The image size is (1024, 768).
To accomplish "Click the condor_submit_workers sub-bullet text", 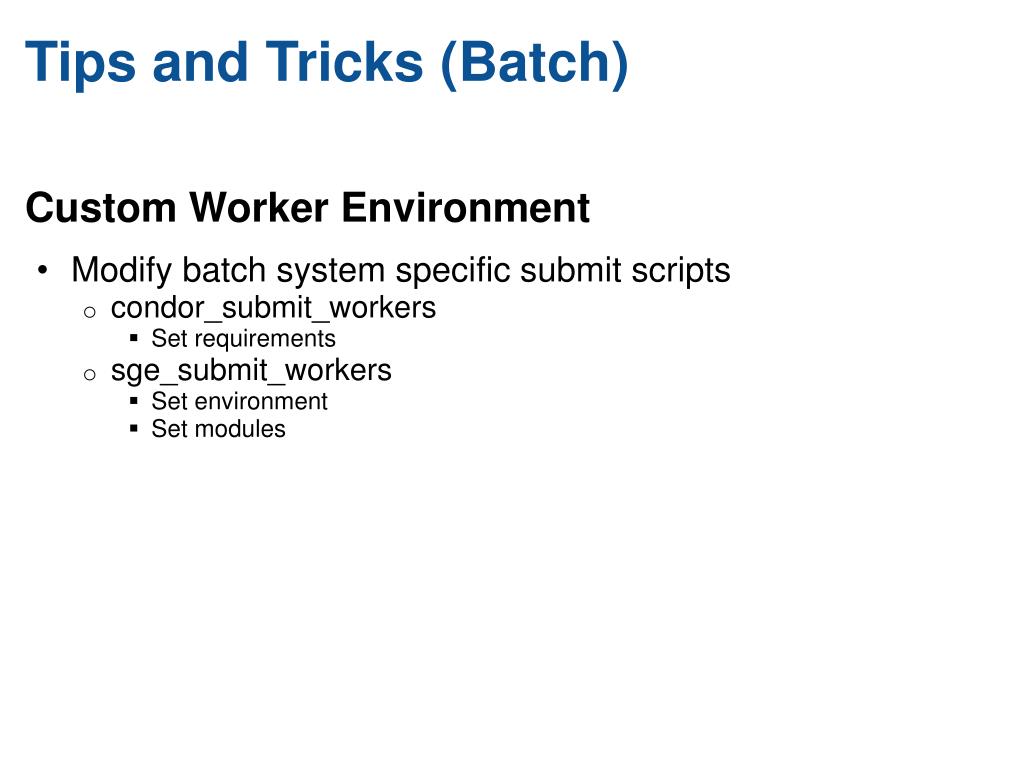I will pos(273,308).
